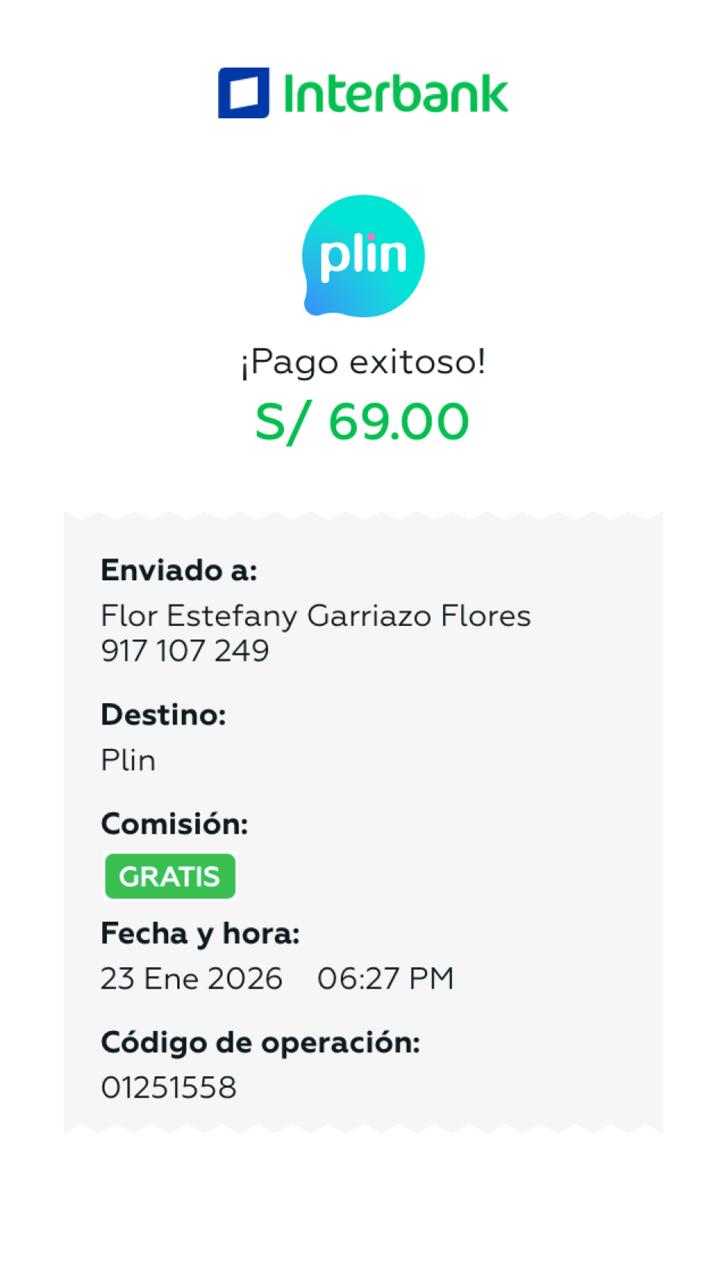The image size is (727, 1280).
Task: Select operation code 01251558
Action: [168, 1088]
